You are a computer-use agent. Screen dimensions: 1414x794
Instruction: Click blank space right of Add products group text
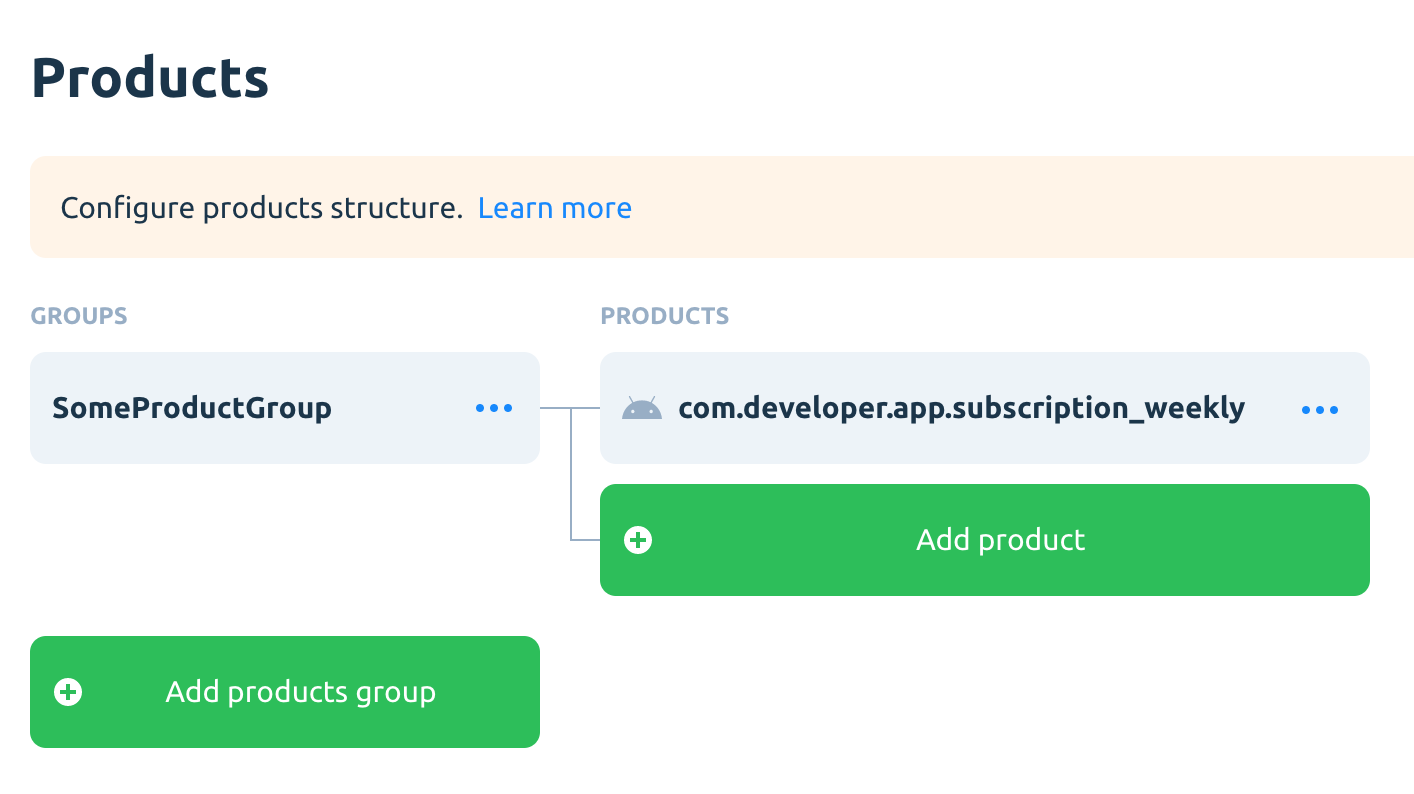[x=490, y=692]
